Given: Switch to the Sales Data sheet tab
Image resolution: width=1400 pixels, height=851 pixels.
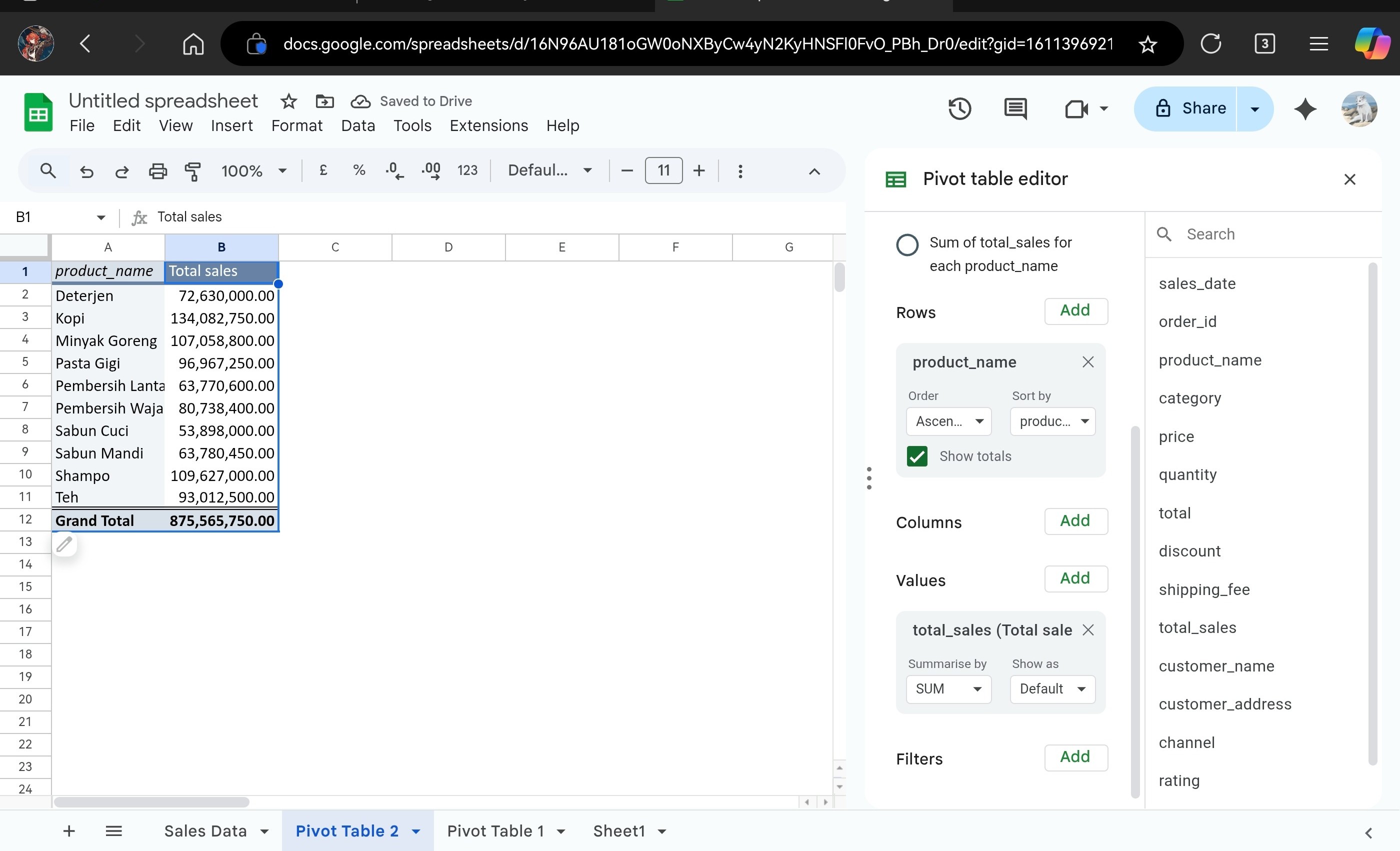Looking at the screenshot, I should [205, 831].
